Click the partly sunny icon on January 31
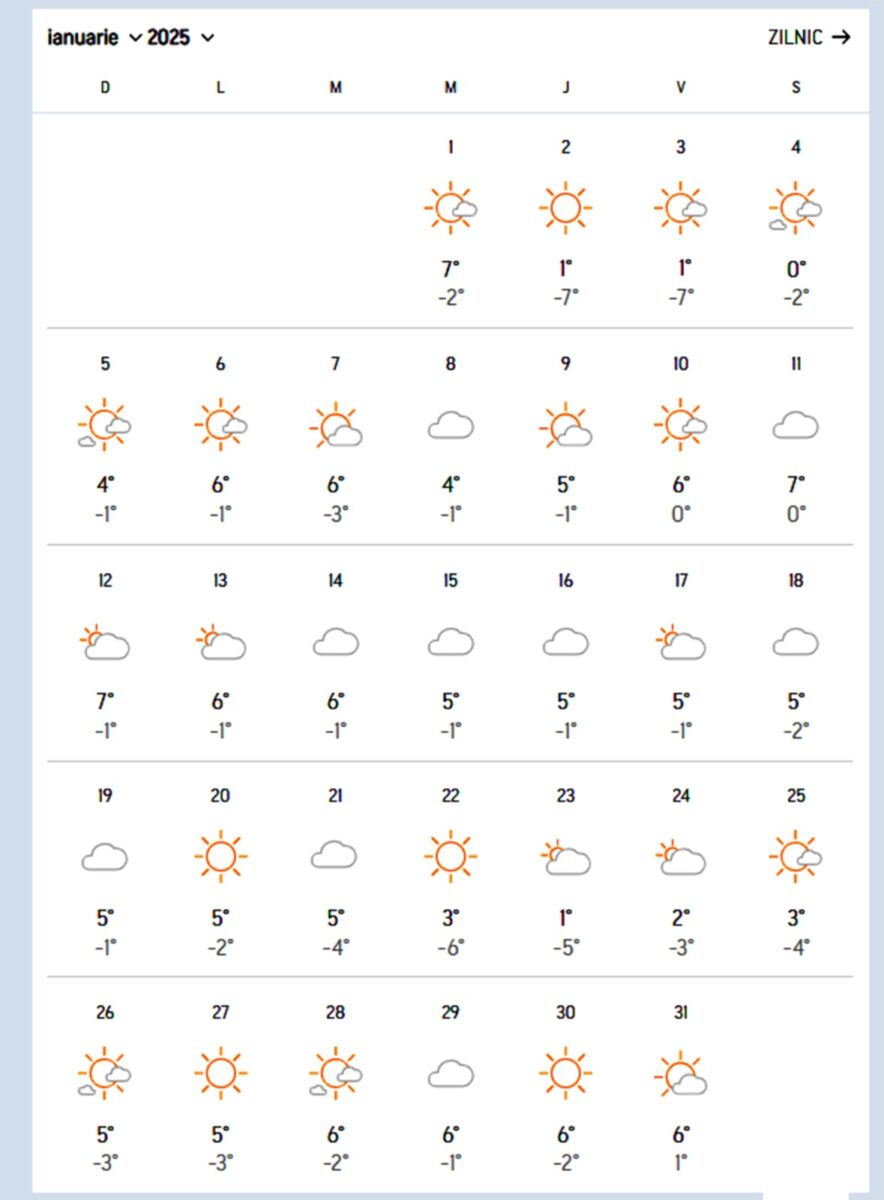 (681, 1072)
